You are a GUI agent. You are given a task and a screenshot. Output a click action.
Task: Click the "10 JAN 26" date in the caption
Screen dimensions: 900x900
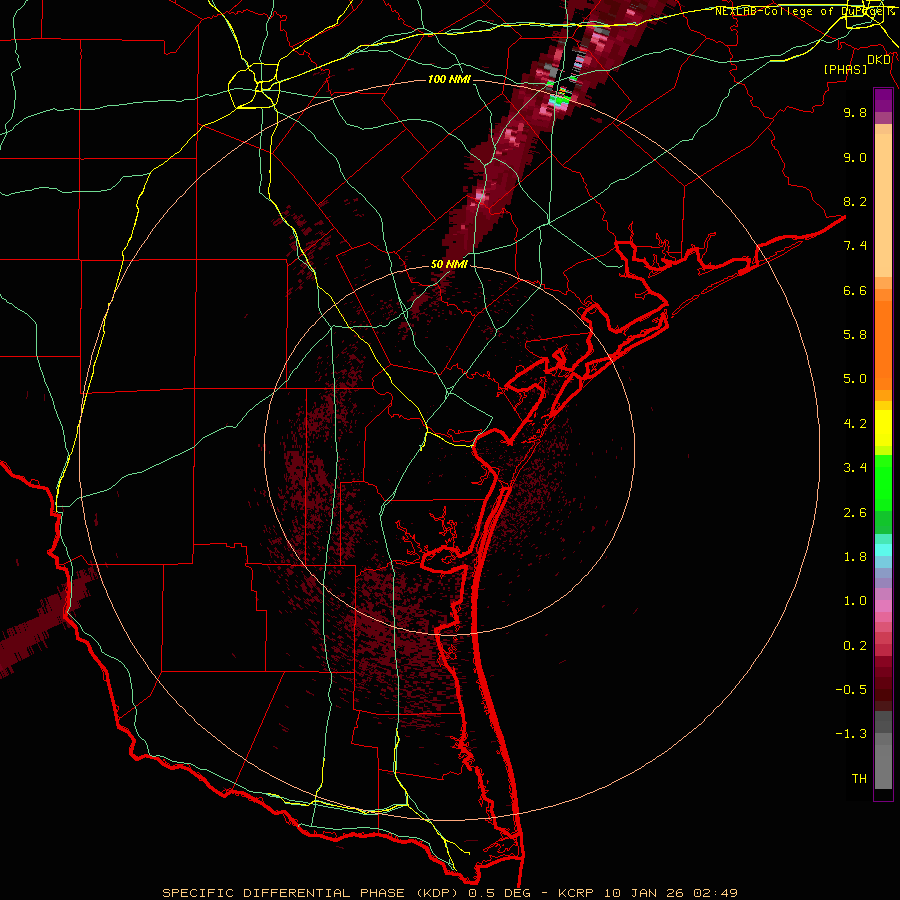pos(646,893)
